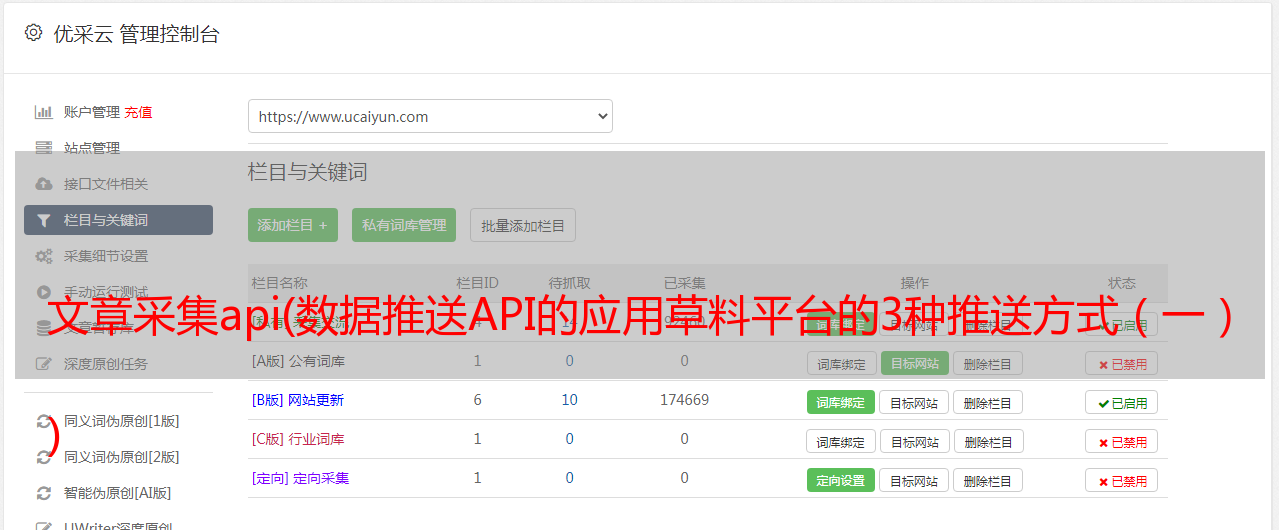
Task: Click 词库绑定 in the 公有词库 row
Action: coord(841,364)
